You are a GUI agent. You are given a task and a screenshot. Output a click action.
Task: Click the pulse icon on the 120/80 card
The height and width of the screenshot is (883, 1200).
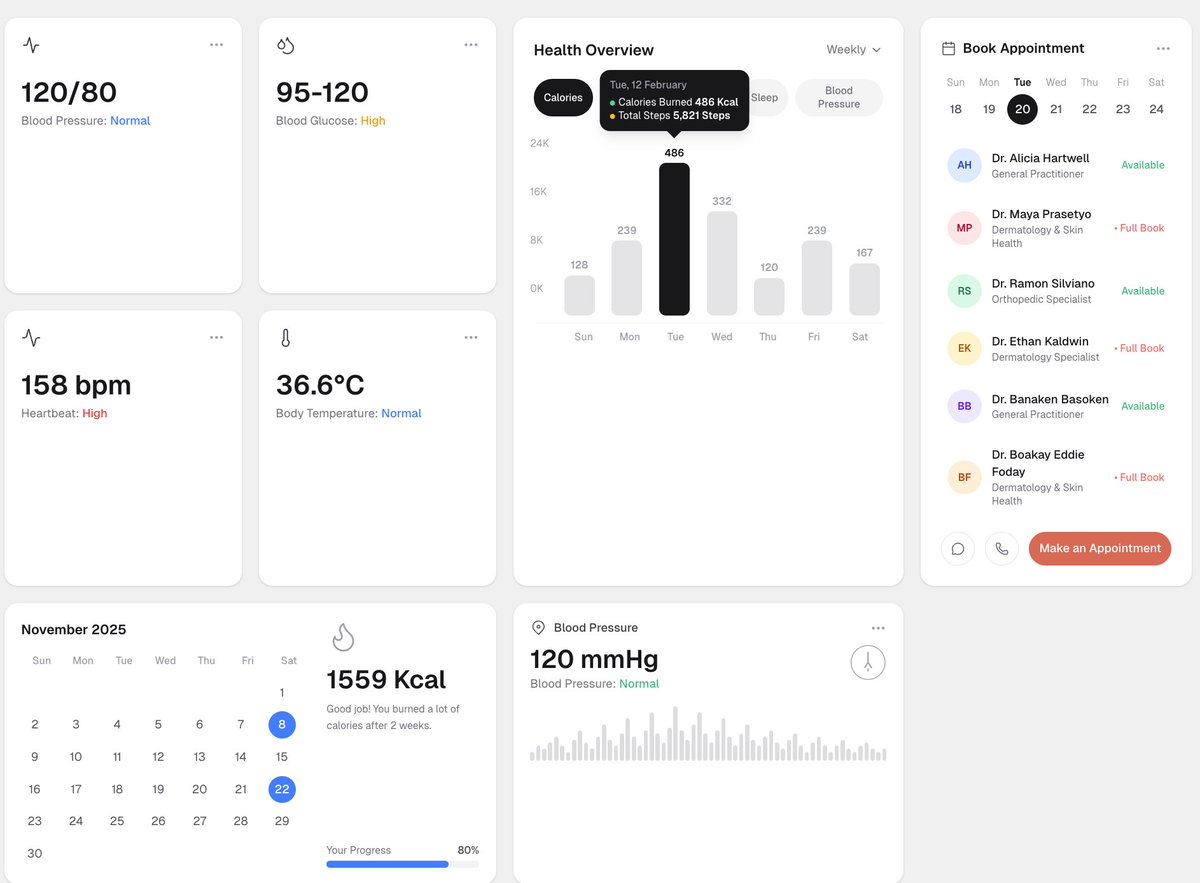point(31,45)
